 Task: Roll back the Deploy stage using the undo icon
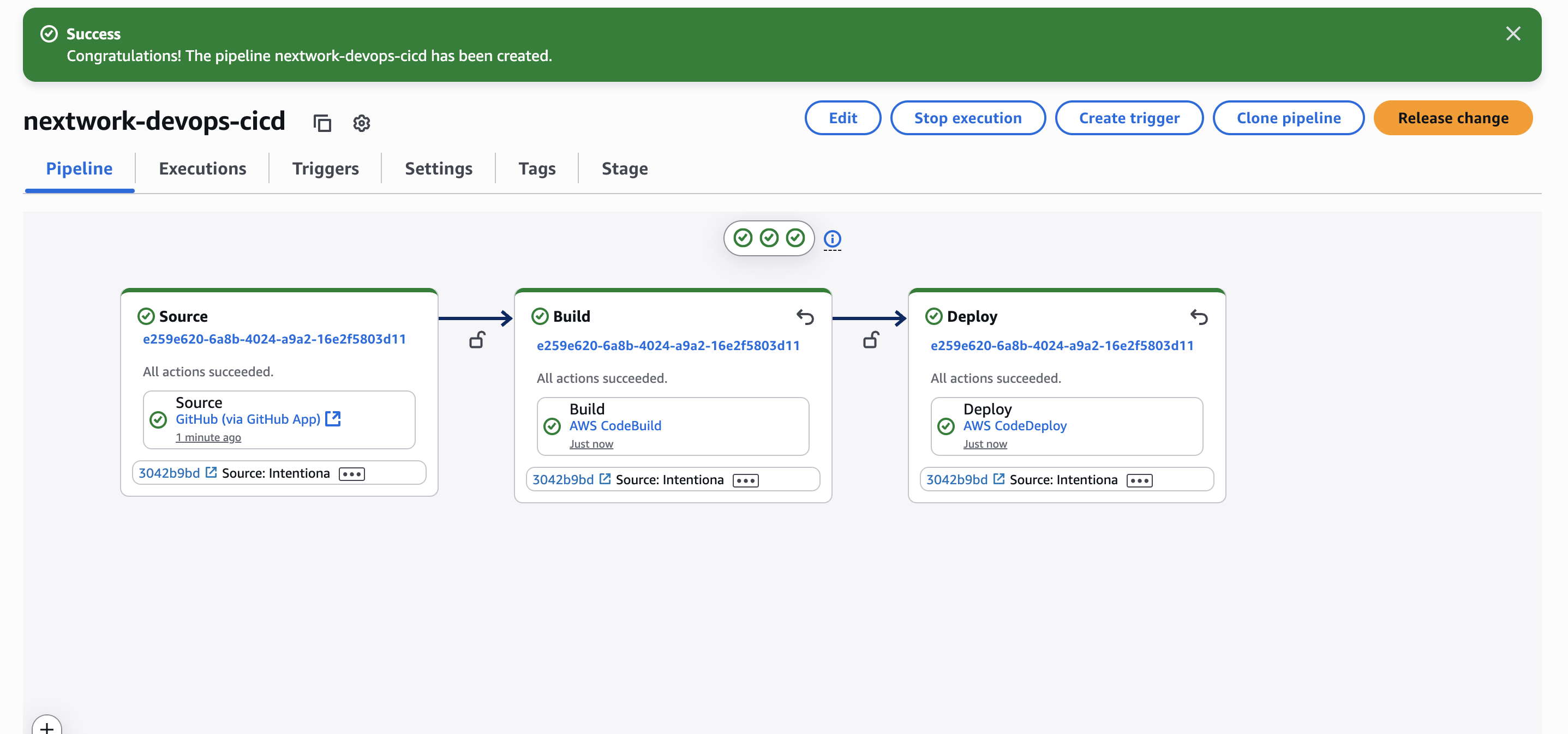(1199, 316)
